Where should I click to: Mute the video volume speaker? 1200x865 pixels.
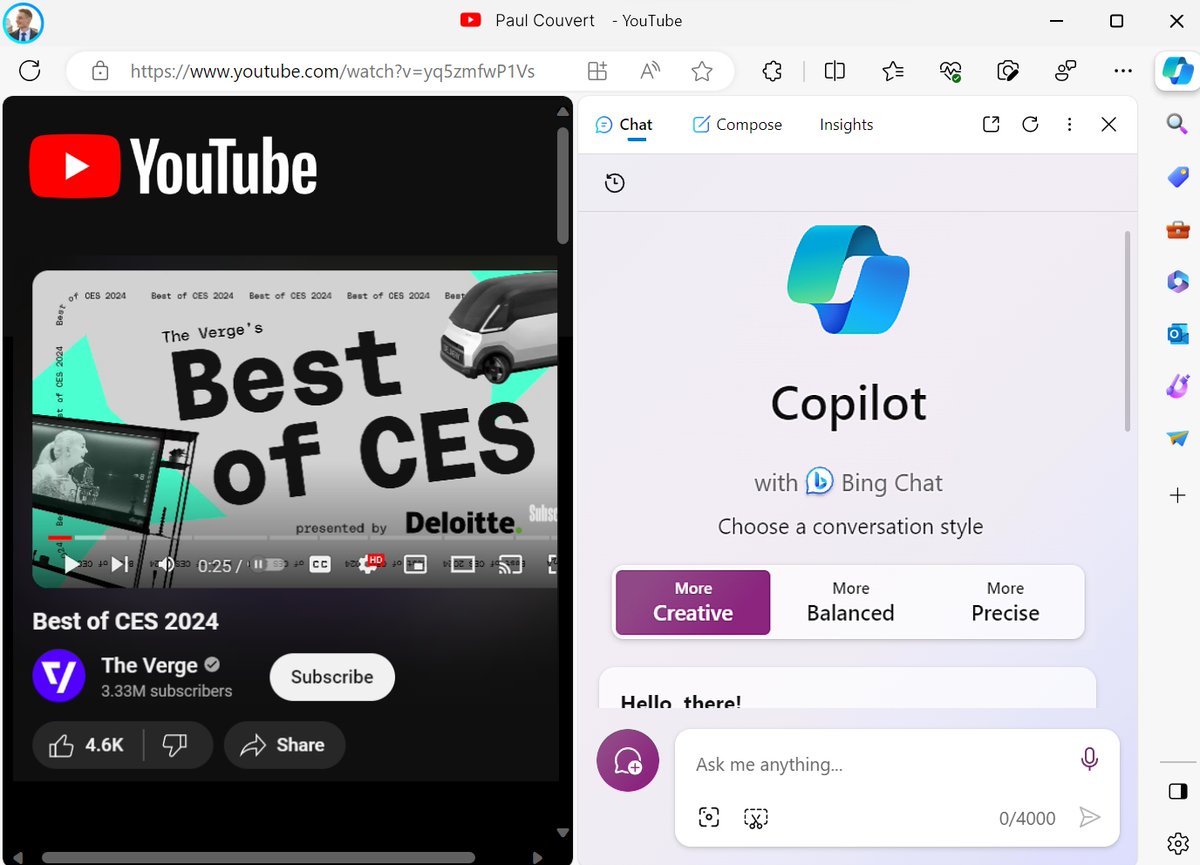point(167,564)
